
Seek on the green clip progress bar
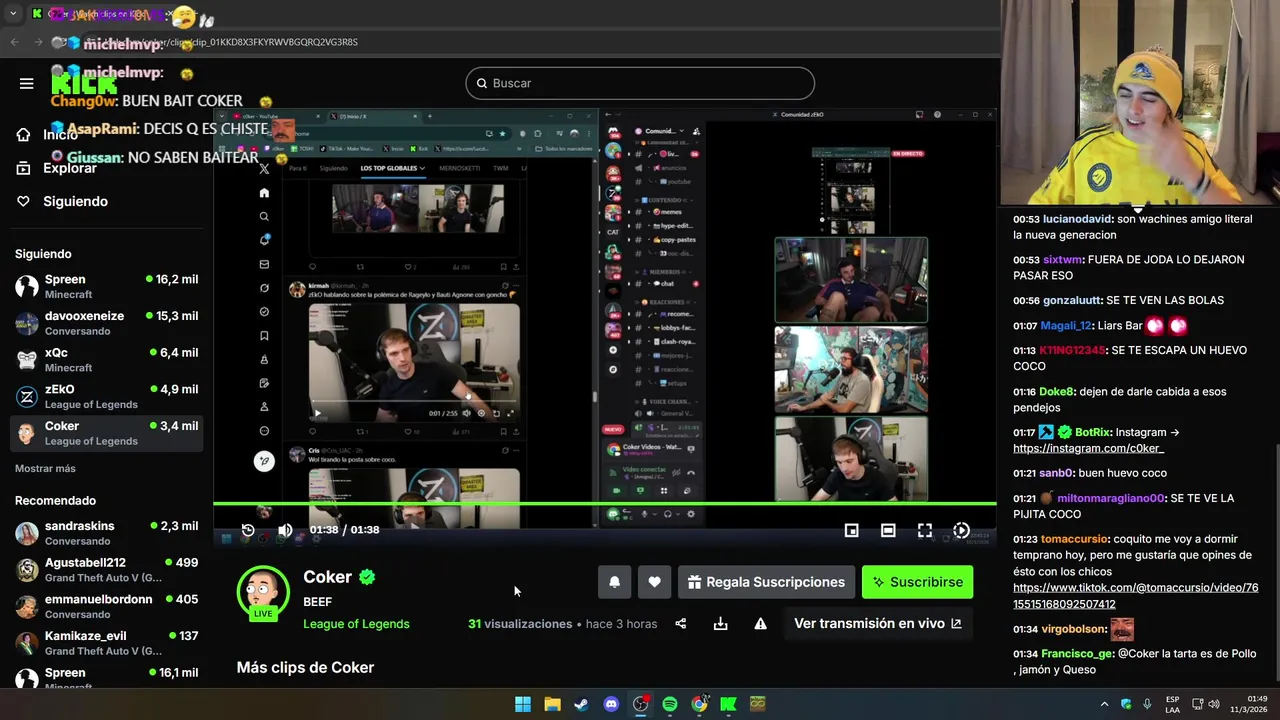click(x=605, y=503)
